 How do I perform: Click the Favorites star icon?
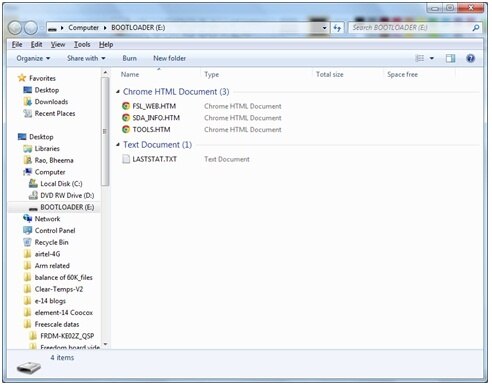click(22, 78)
